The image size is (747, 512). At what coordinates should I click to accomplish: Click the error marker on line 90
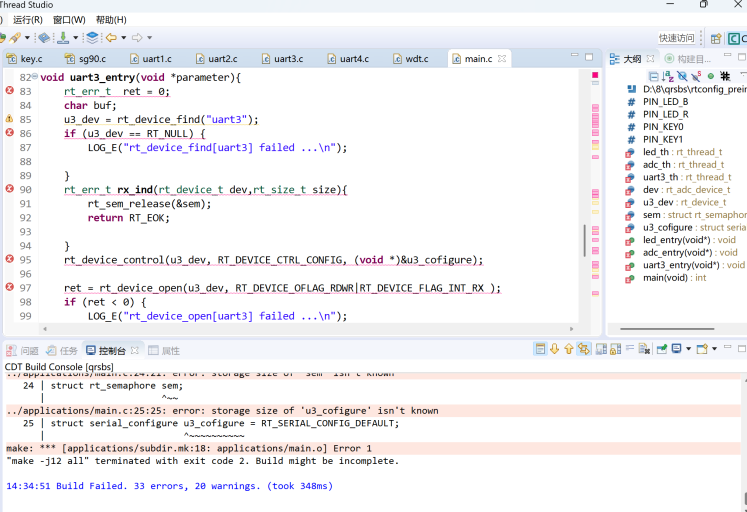[10, 189]
